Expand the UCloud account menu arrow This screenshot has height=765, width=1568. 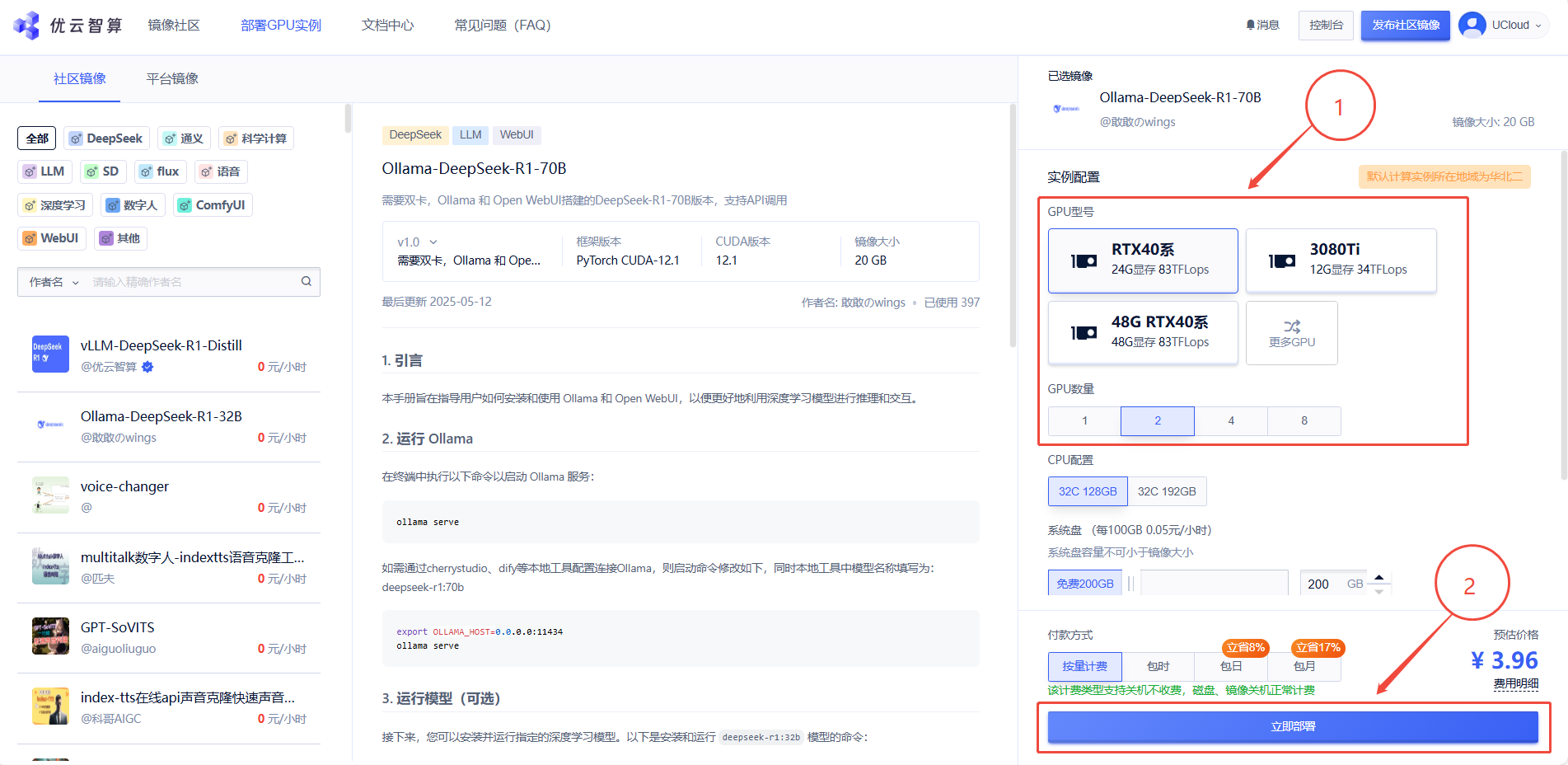pos(1538,26)
